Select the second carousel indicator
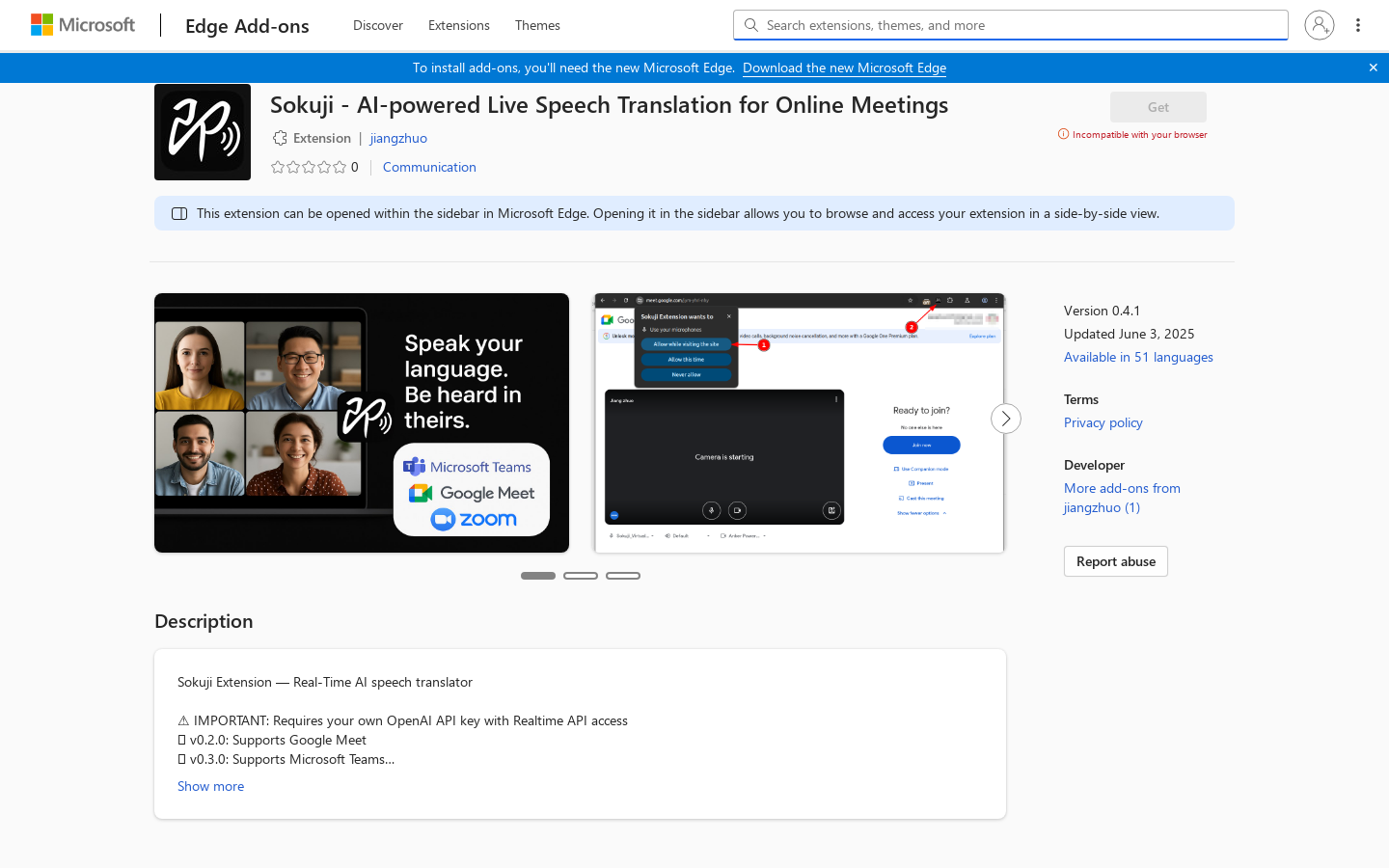The height and width of the screenshot is (868, 1389). pos(581,576)
